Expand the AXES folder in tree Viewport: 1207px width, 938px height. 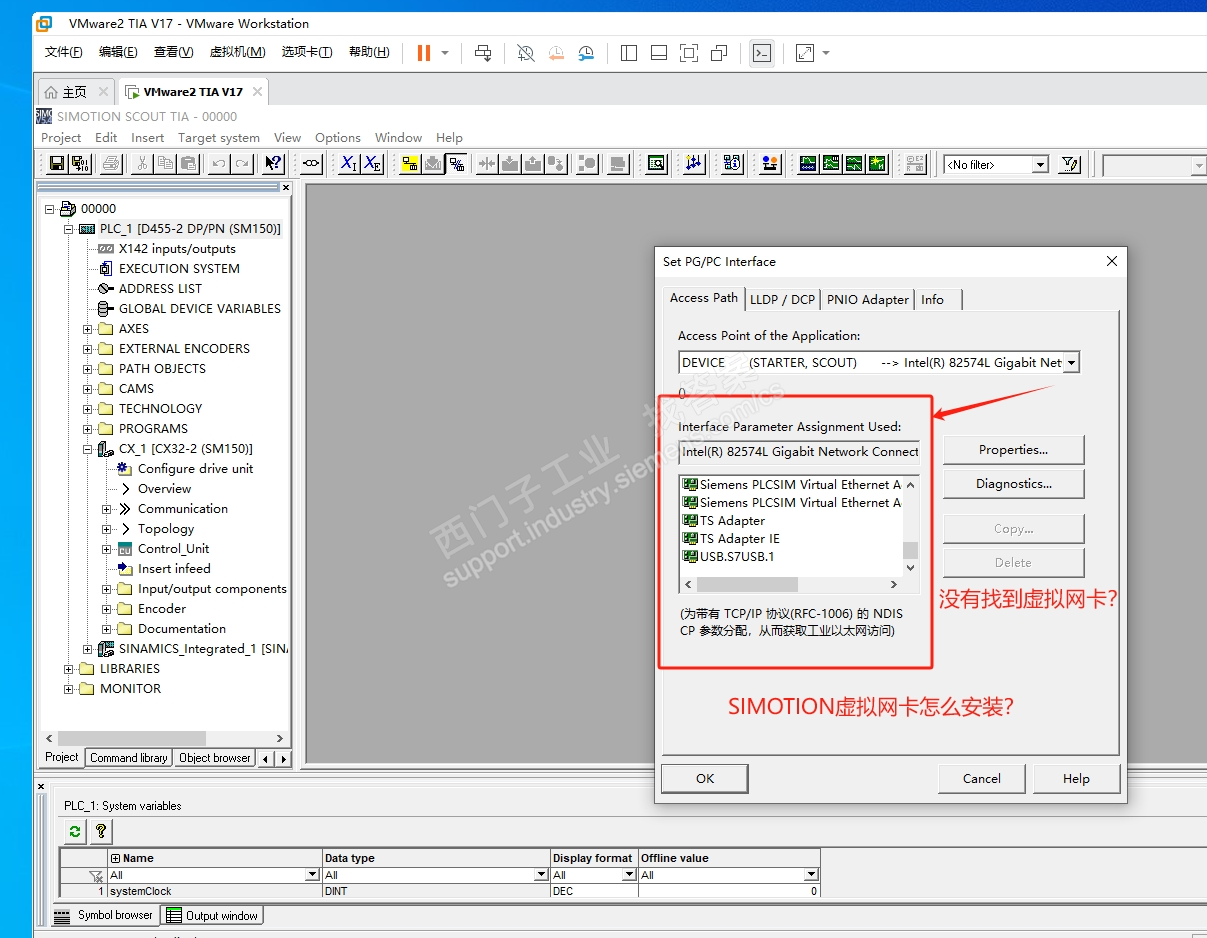tap(88, 329)
